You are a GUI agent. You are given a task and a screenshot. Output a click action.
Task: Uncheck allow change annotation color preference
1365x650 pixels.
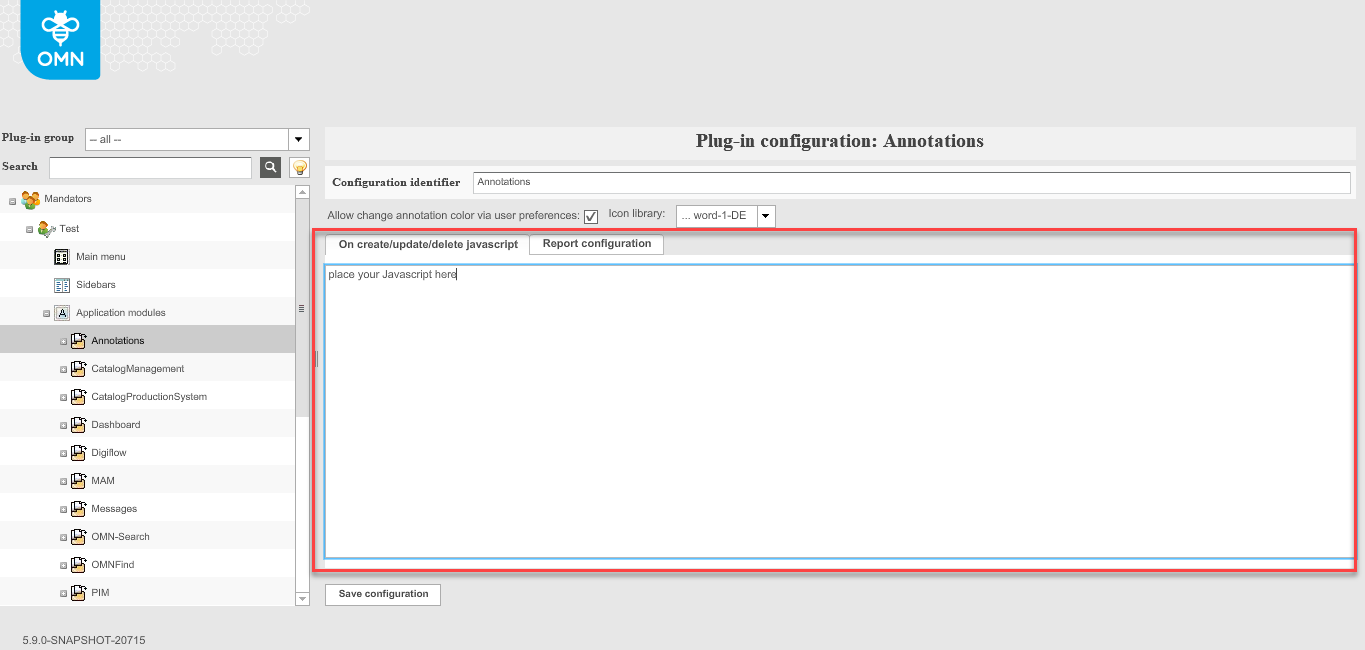(593, 215)
